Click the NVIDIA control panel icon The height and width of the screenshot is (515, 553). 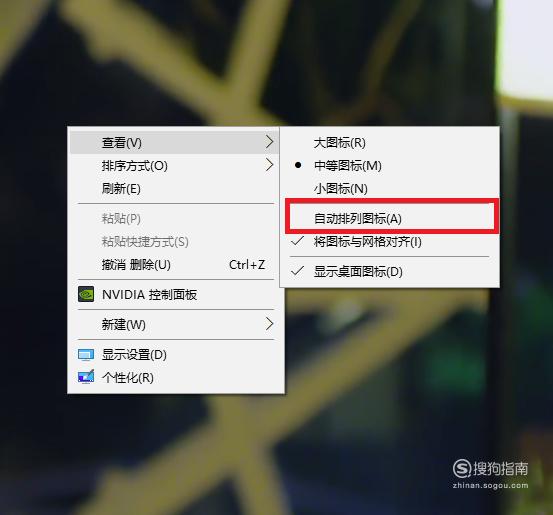click(86, 294)
